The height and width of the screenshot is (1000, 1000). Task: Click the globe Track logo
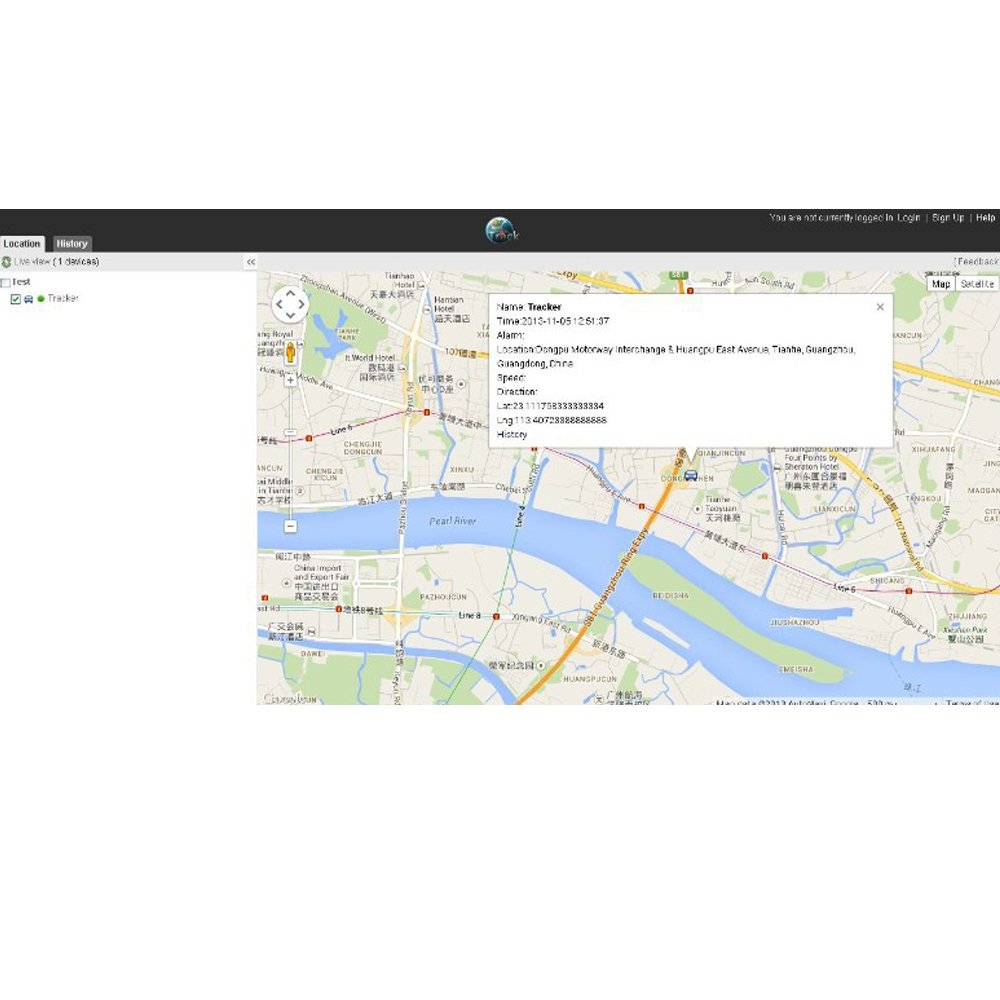tap(501, 231)
